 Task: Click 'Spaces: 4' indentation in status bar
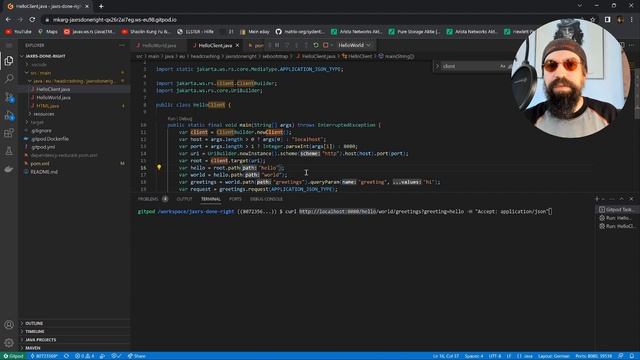pyautogui.click(x=474, y=356)
